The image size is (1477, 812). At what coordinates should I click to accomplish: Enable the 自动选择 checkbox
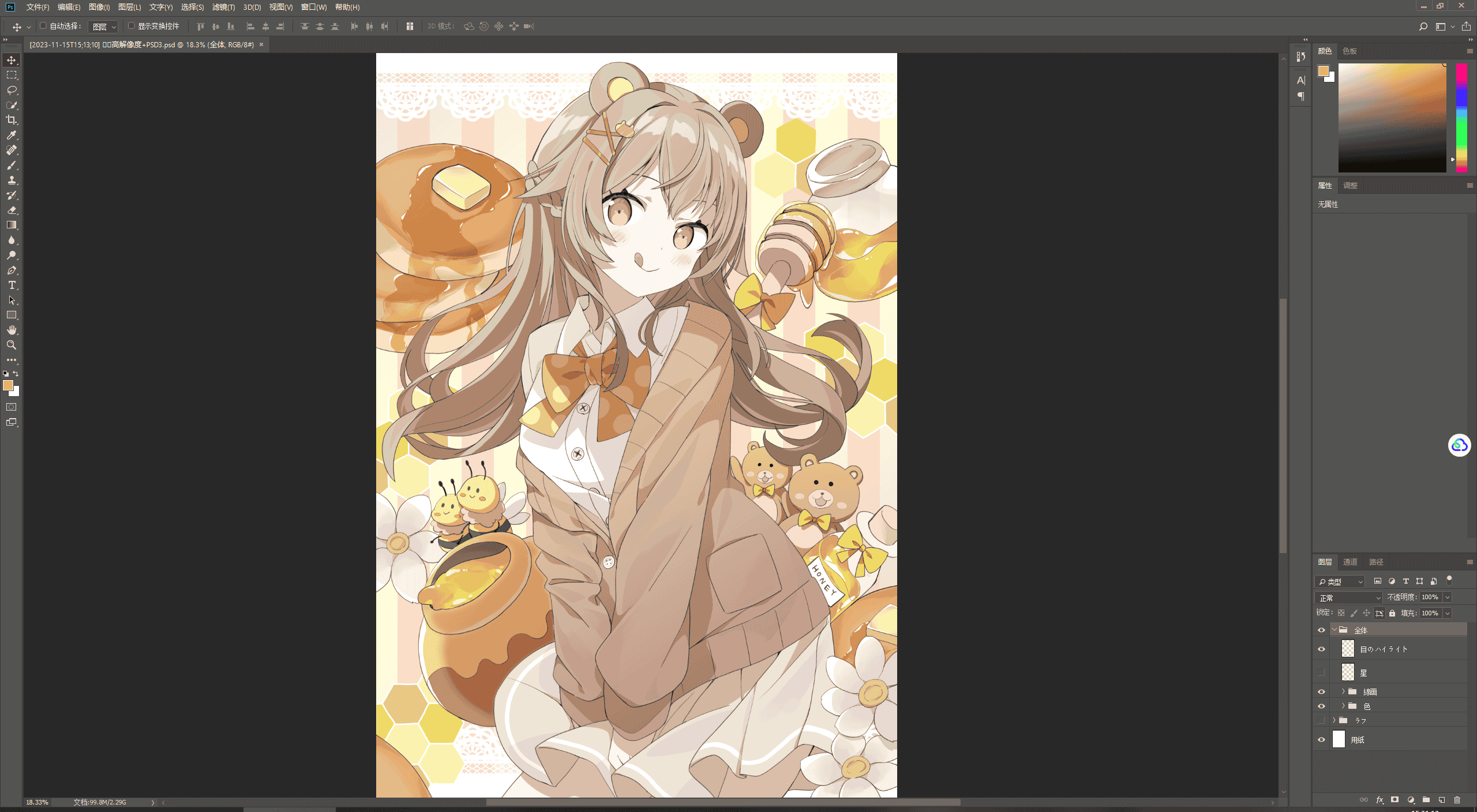tap(43, 26)
